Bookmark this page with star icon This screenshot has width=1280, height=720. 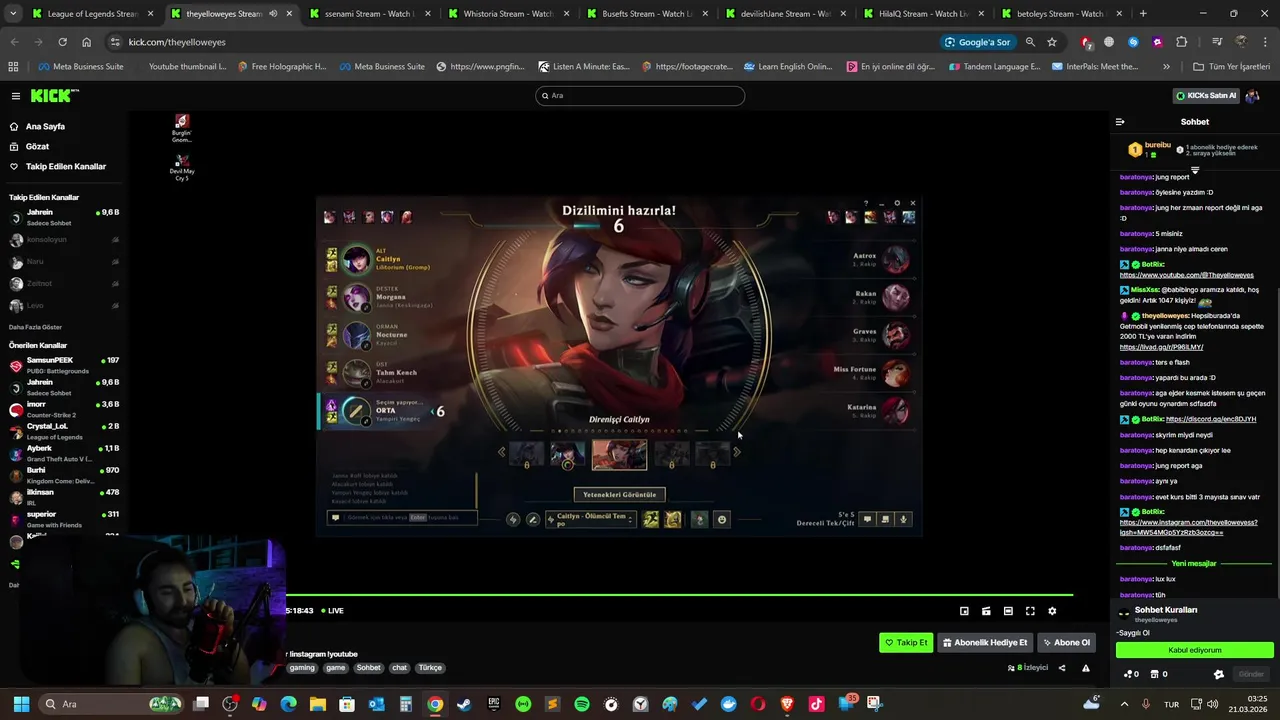click(1052, 42)
